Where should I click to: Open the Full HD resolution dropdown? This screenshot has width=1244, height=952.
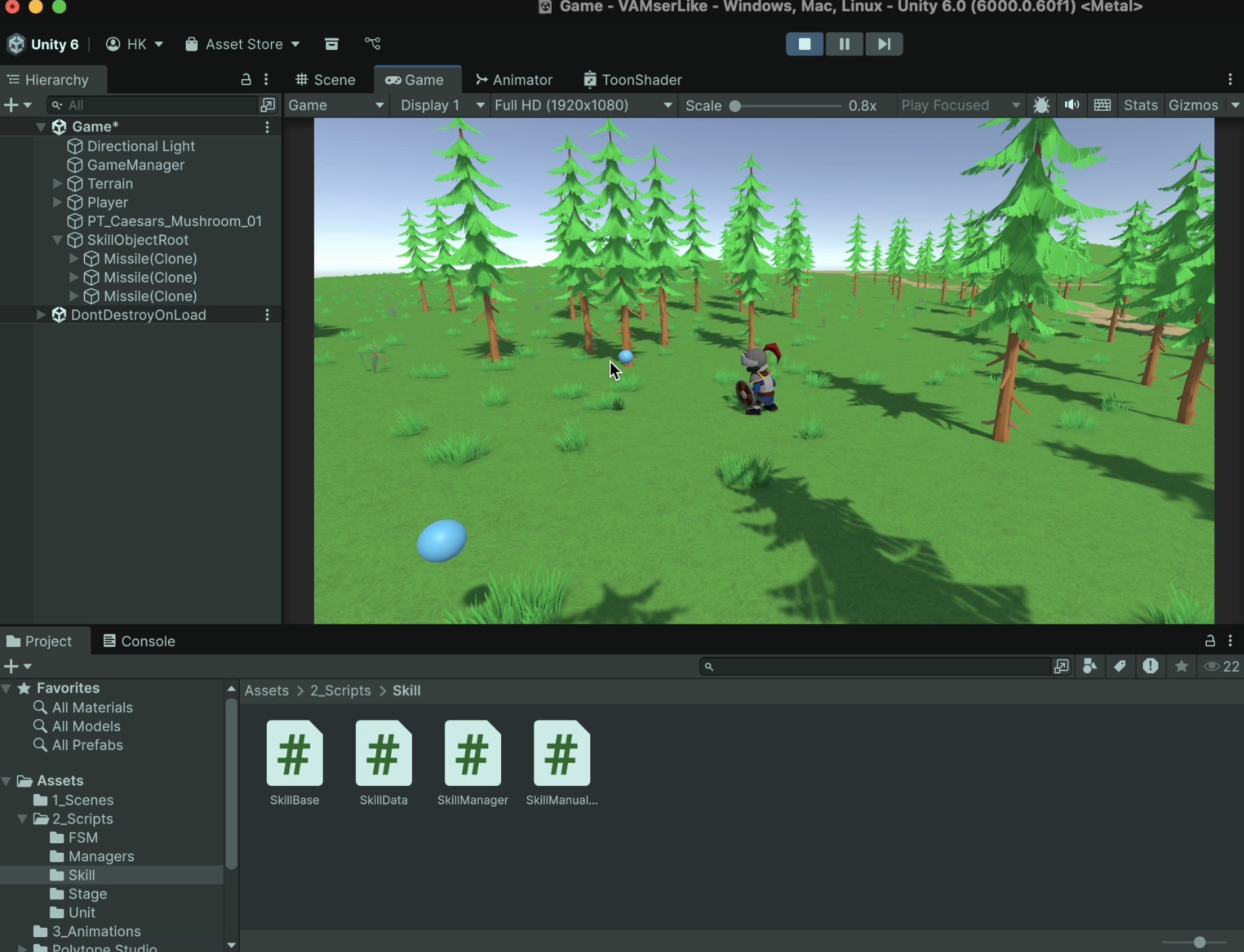pyautogui.click(x=584, y=105)
